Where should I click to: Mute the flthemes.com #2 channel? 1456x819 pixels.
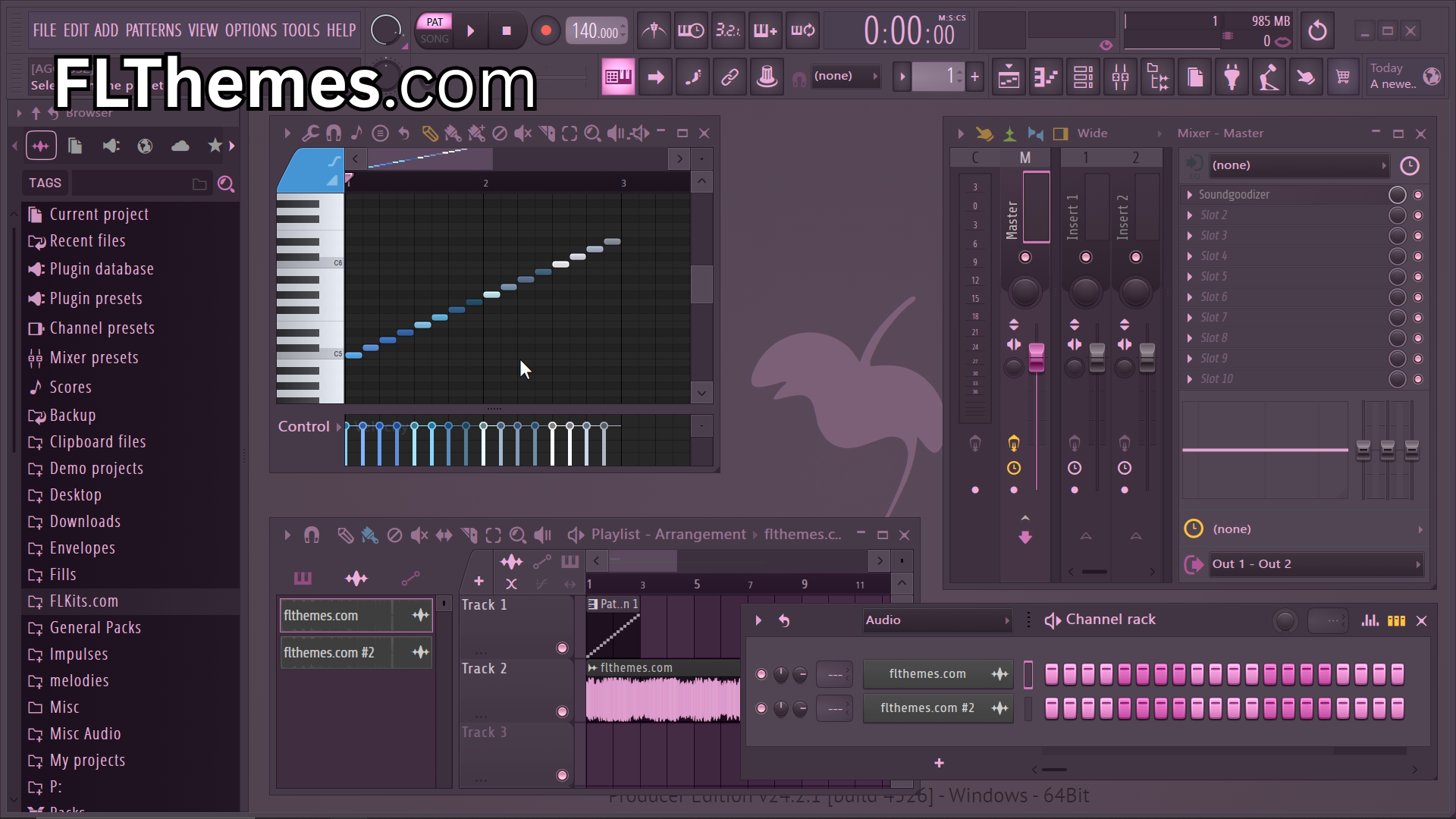[761, 709]
